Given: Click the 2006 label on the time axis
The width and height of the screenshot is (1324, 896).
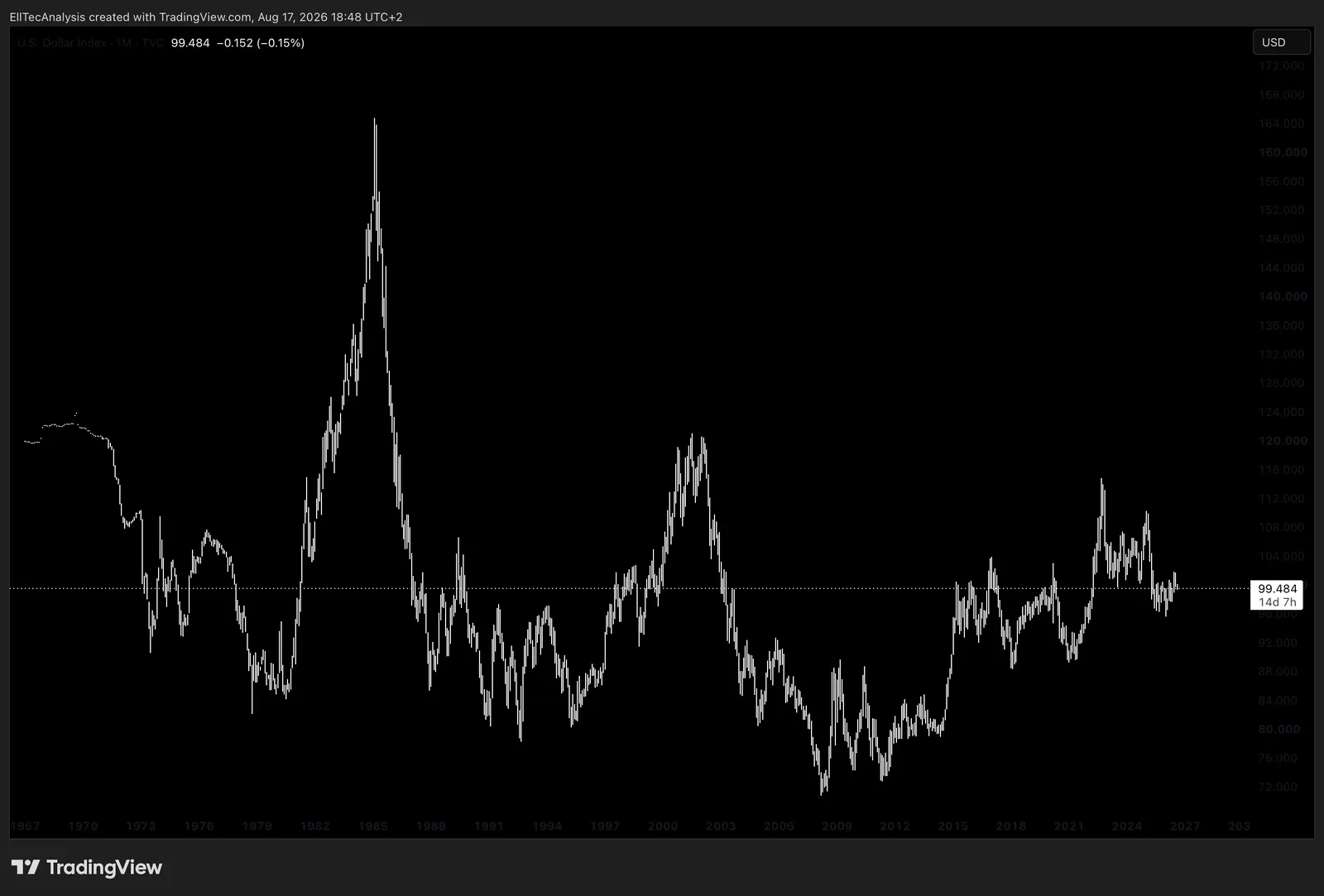Looking at the screenshot, I should pos(779,826).
